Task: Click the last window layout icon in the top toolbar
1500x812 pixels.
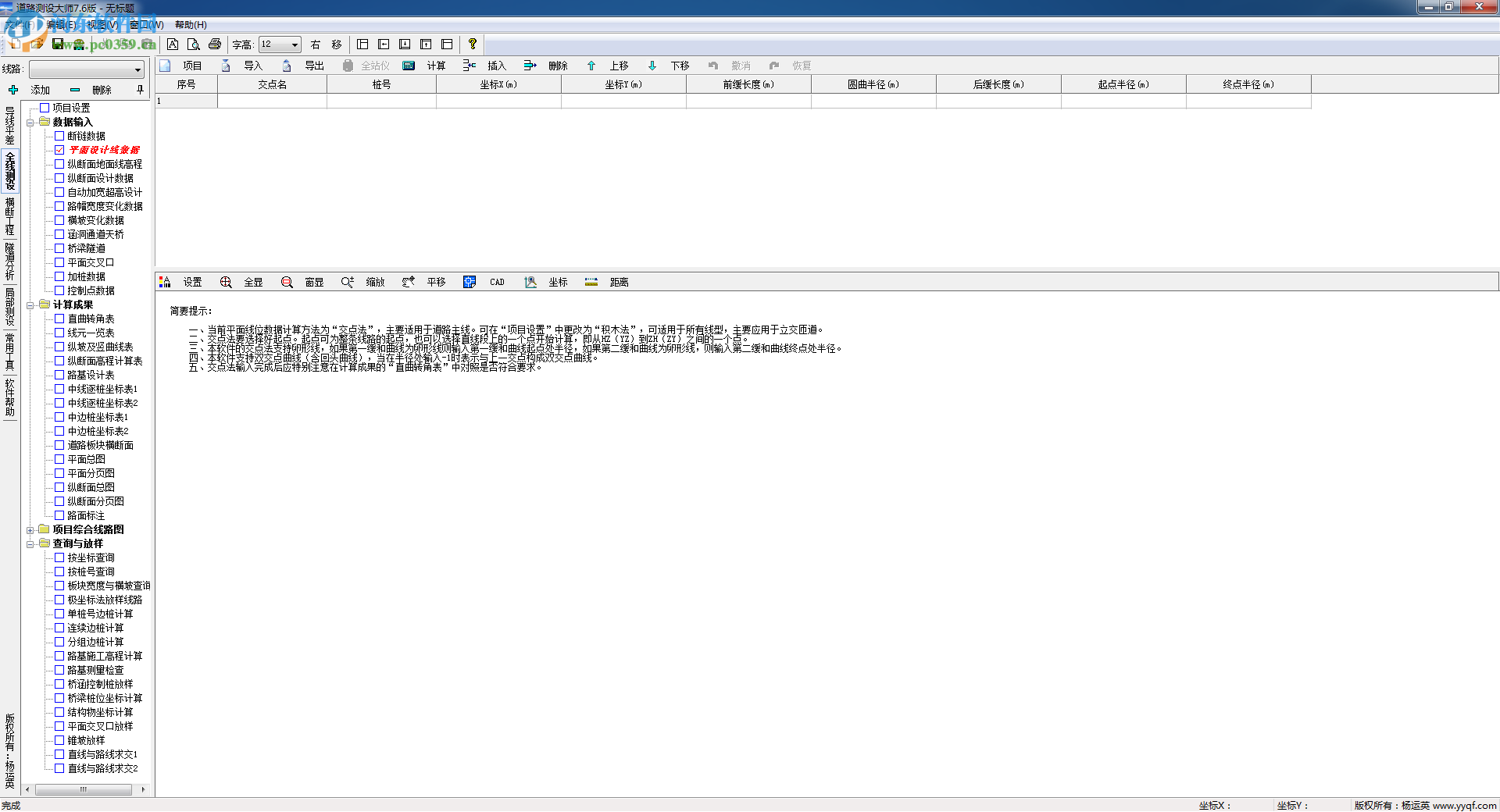Action: tap(447, 45)
